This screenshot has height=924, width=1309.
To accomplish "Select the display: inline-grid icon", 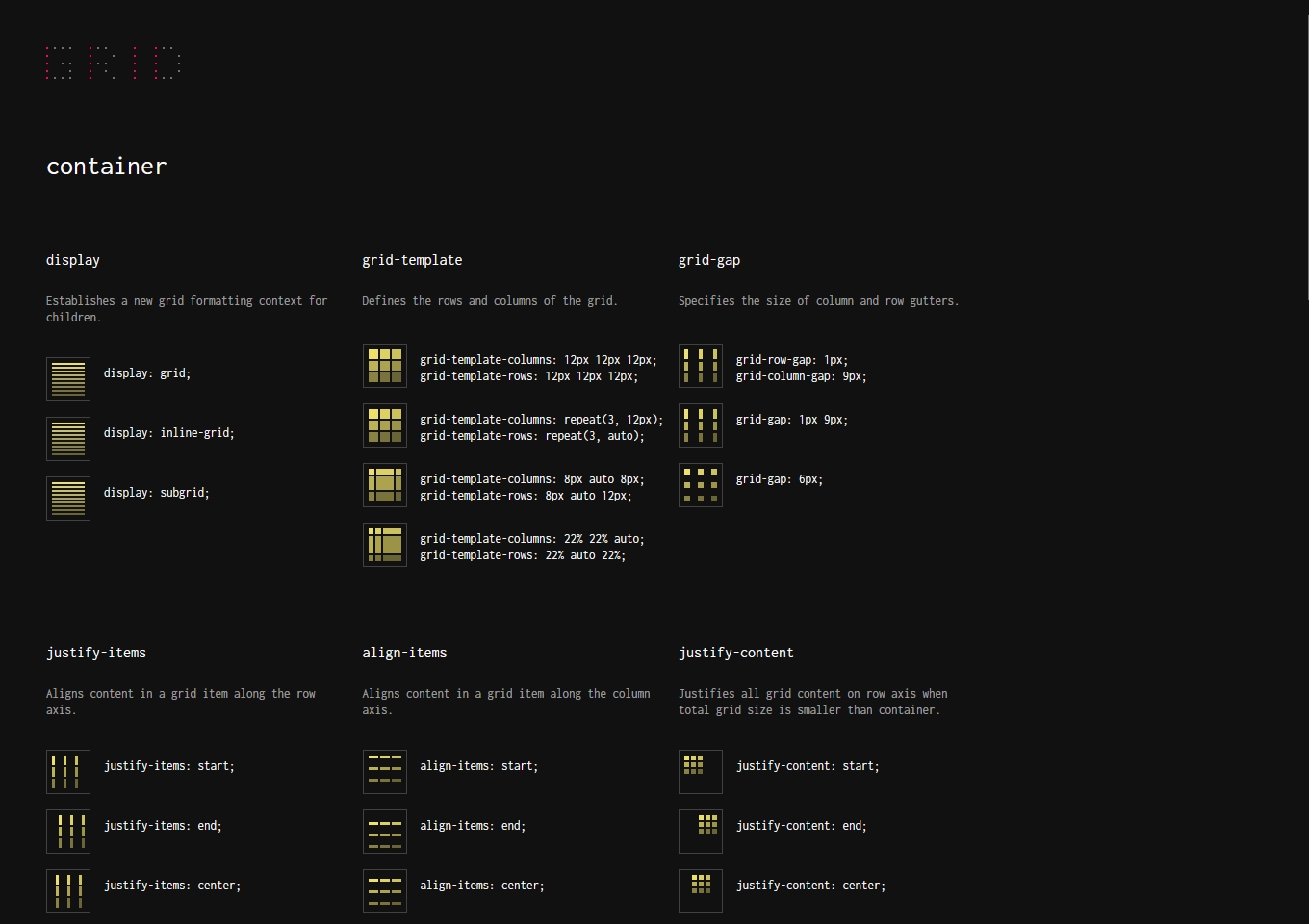I will coord(68,439).
